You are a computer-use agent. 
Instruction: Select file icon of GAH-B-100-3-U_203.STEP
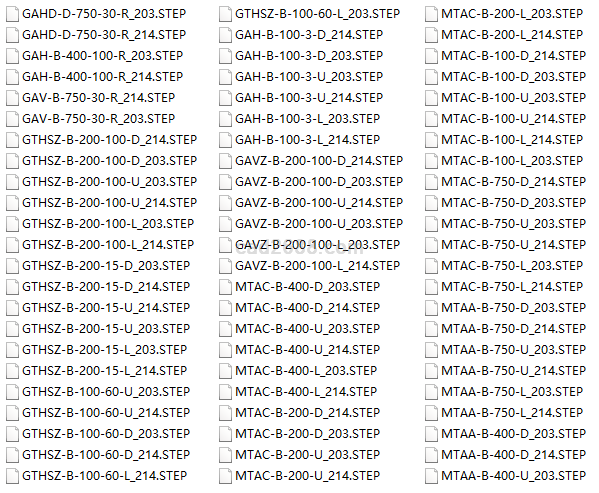pyautogui.click(x=225, y=77)
